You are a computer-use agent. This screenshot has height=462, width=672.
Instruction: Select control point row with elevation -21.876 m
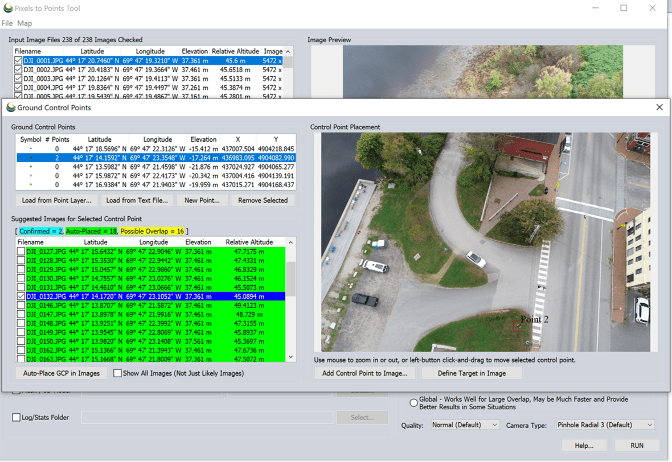156,167
